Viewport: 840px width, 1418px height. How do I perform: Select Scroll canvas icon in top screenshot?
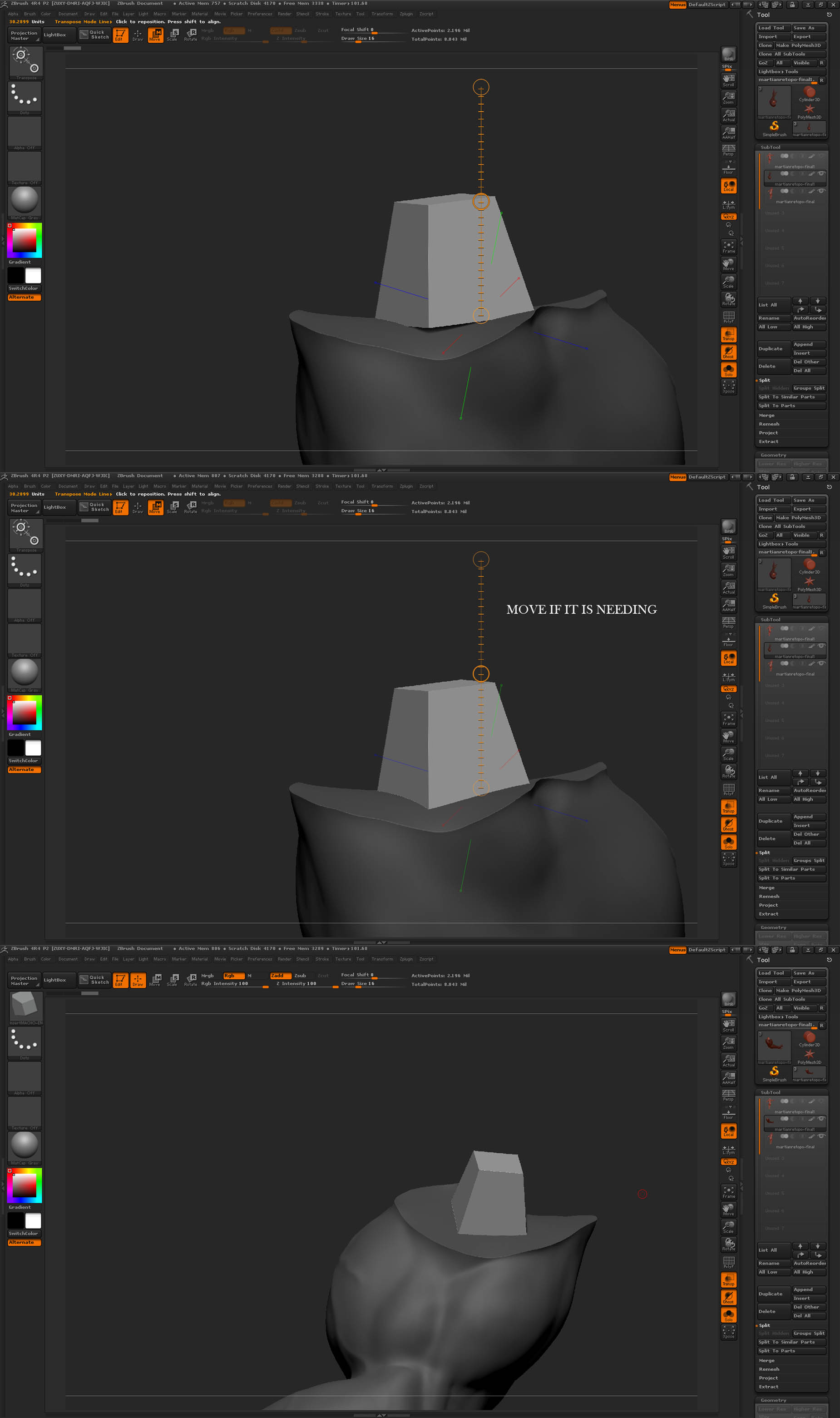728,80
